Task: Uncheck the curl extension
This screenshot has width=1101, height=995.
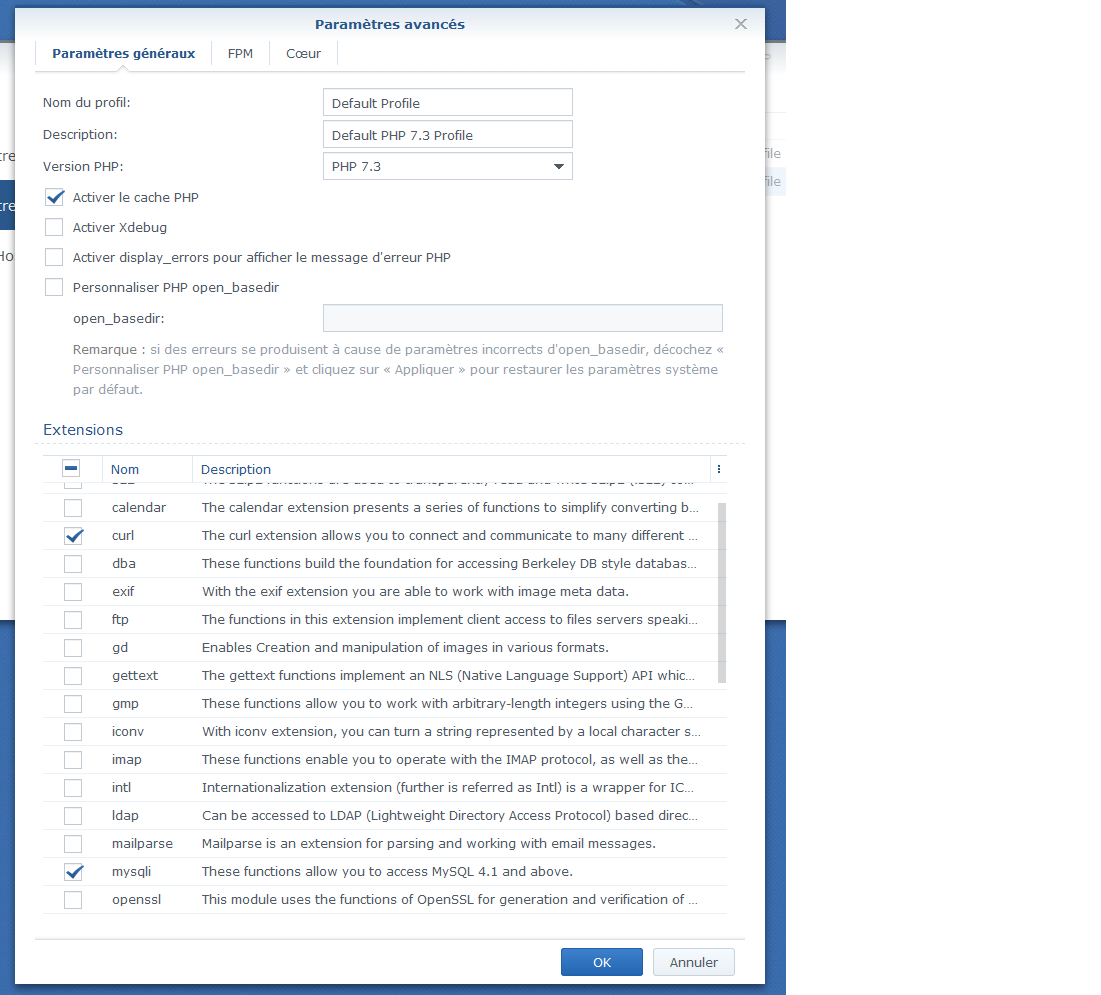Action: click(x=73, y=536)
